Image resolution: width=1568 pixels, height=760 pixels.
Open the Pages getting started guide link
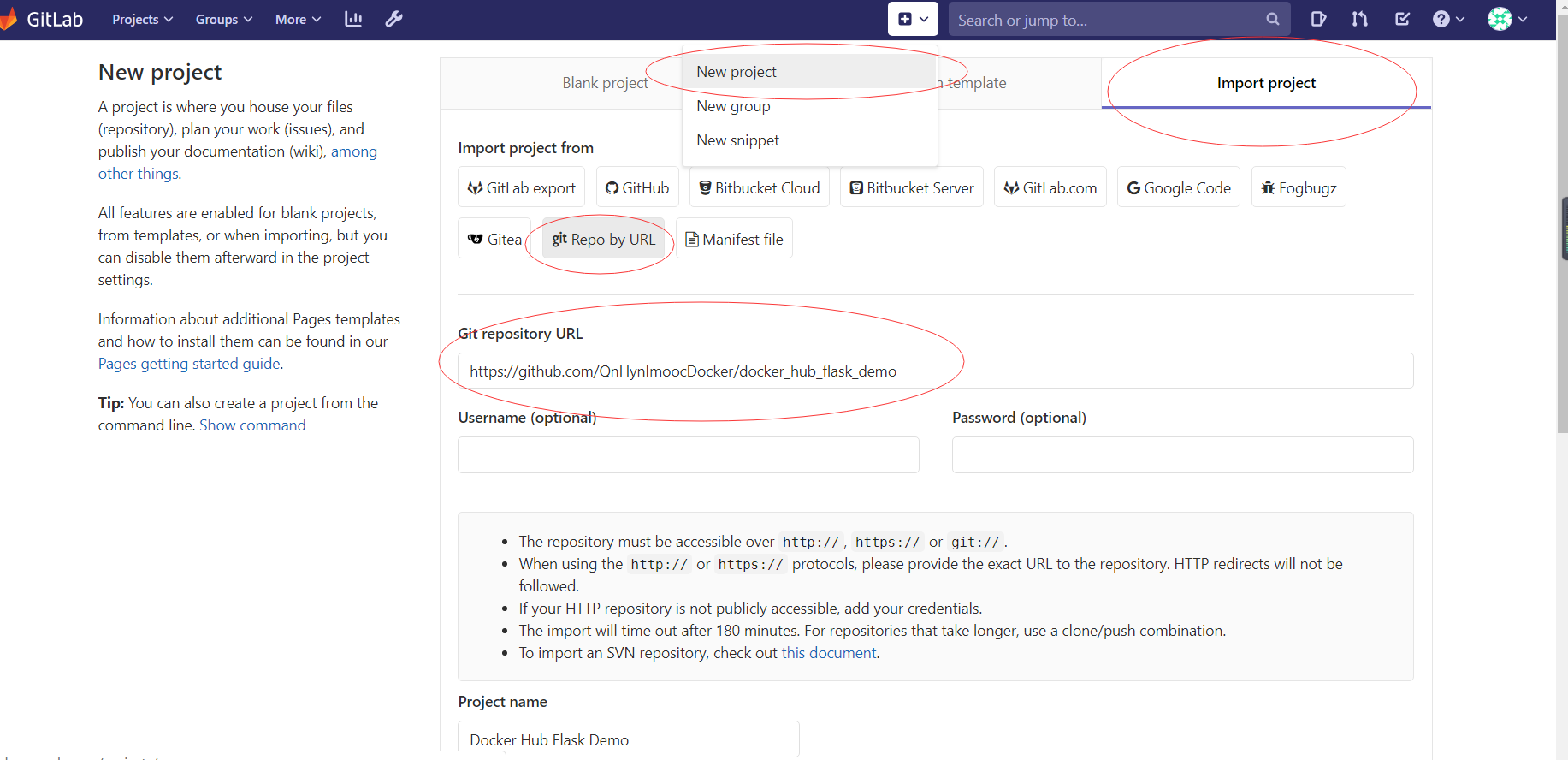(x=189, y=363)
